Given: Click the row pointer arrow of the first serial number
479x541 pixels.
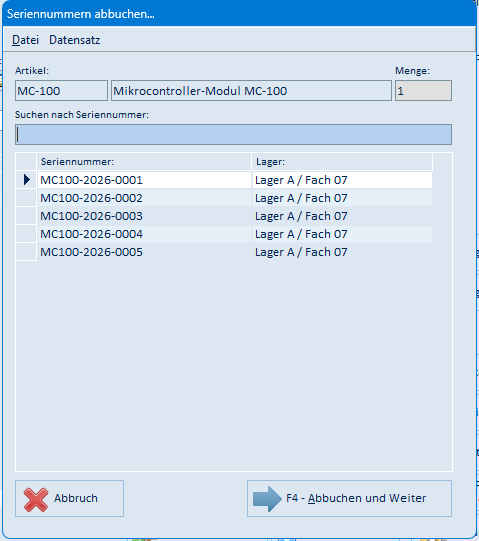Looking at the screenshot, I should (x=27, y=180).
